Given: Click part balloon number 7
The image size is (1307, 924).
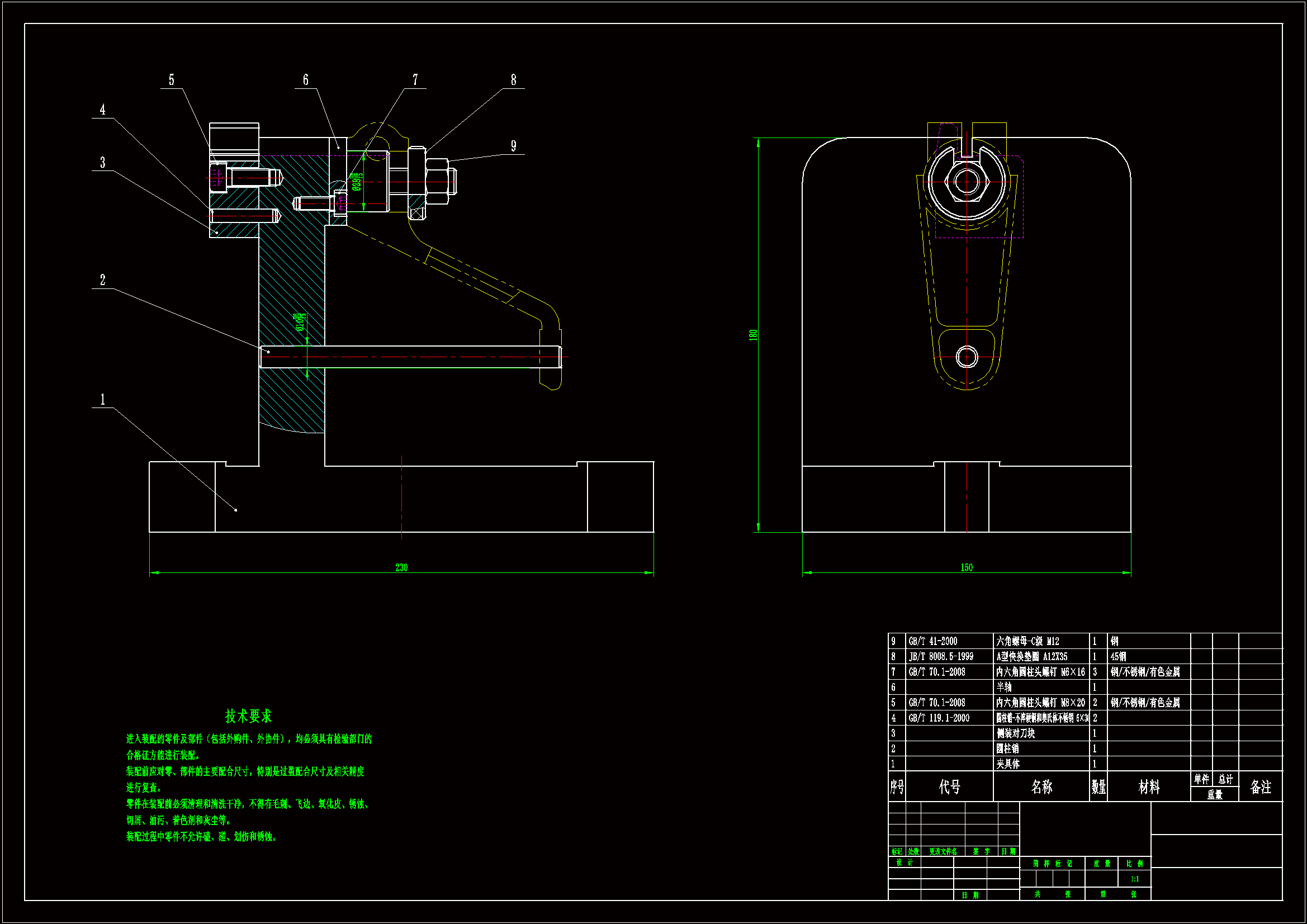Looking at the screenshot, I should (415, 80).
